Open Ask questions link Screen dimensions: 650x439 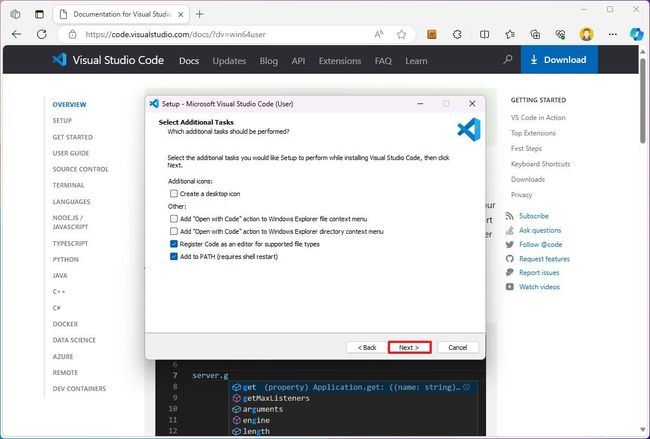[x=540, y=230]
